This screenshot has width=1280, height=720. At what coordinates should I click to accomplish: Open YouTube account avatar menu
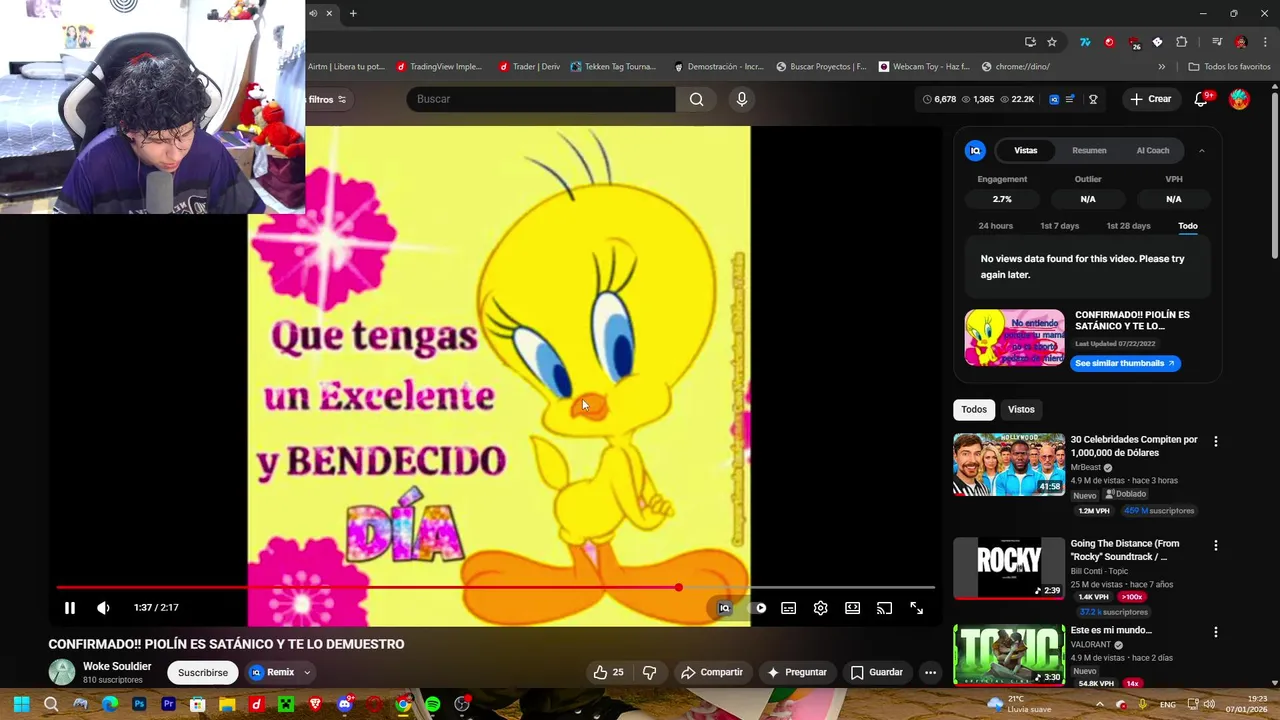click(x=1239, y=99)
